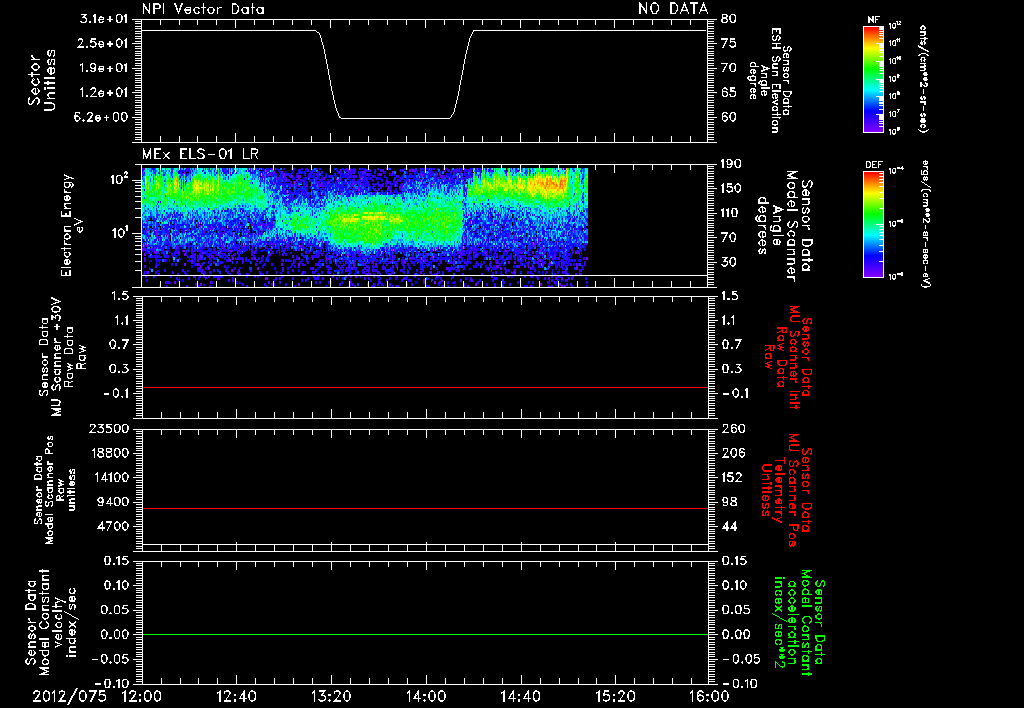This screenshot has width=1024, height=708.
Task: Click the 16:00 time axis label
Action: pos(709,696)
